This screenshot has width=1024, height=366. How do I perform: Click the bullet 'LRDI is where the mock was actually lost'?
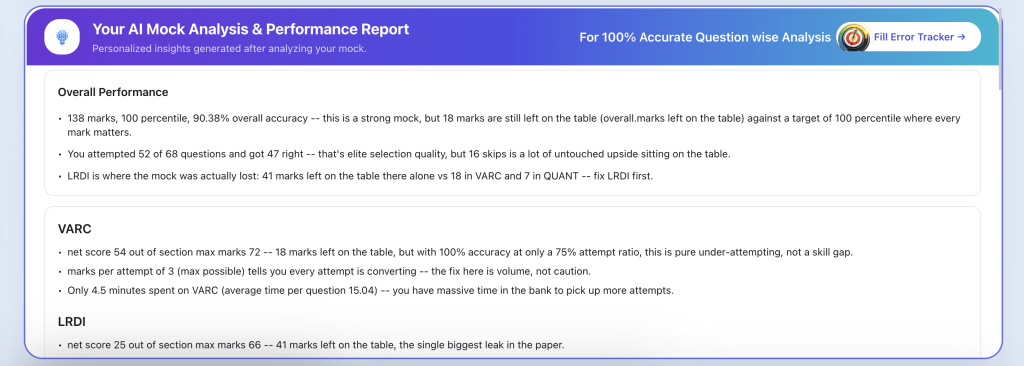click(360, 176)
